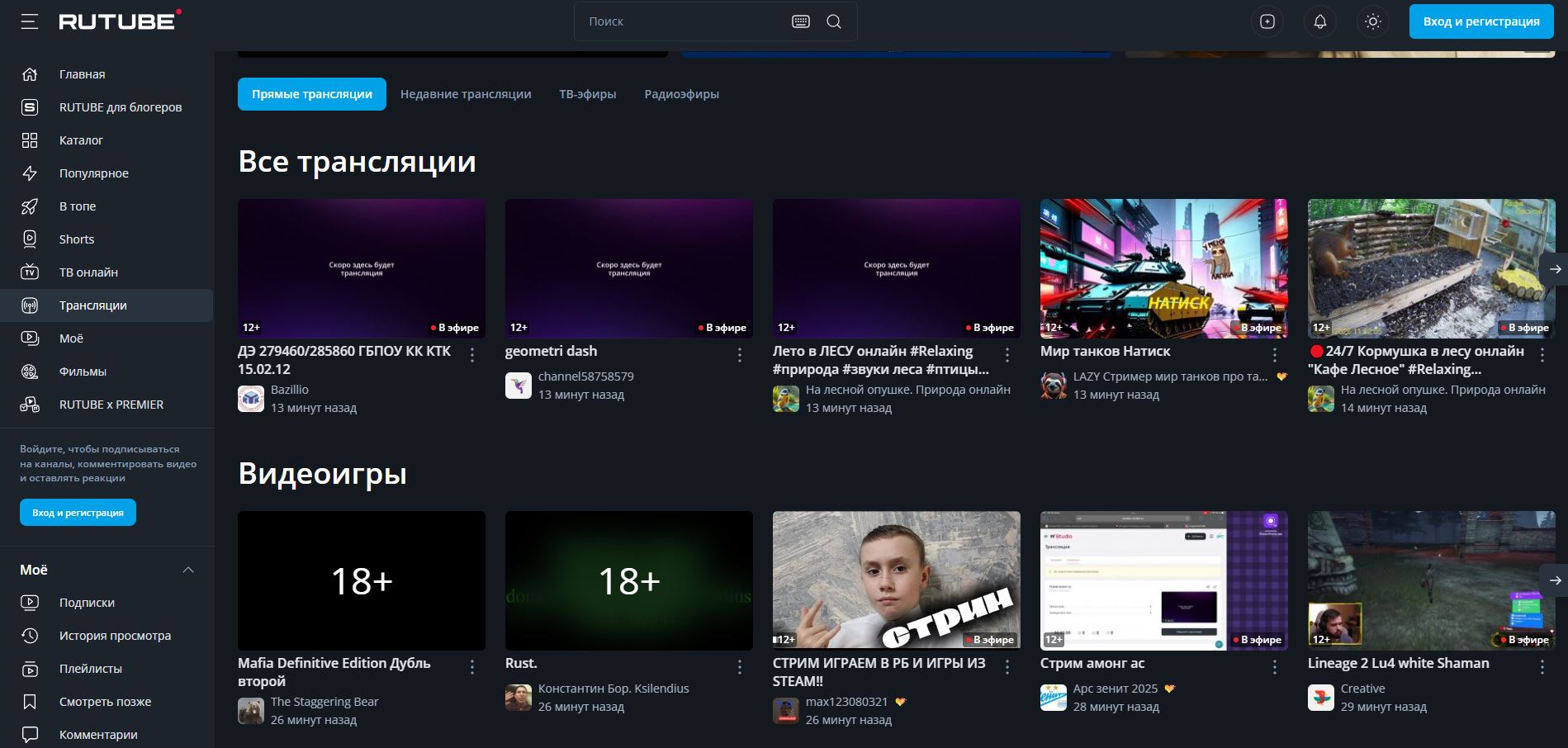The height and width of the screenshot is (748, 1568).
Task: Open Популярное in sidebar
Action: (94, 173)
